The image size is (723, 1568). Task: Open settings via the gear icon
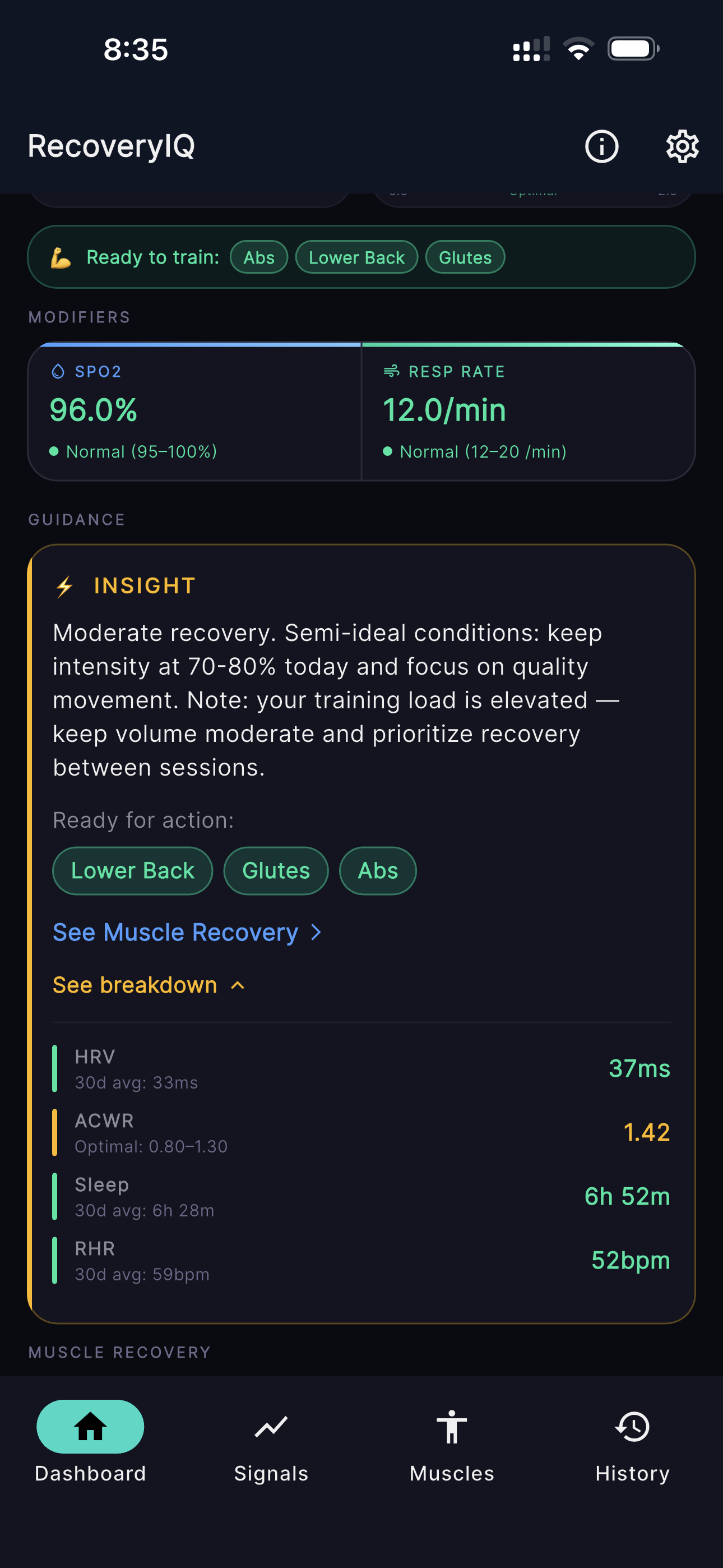pos(682,146)
